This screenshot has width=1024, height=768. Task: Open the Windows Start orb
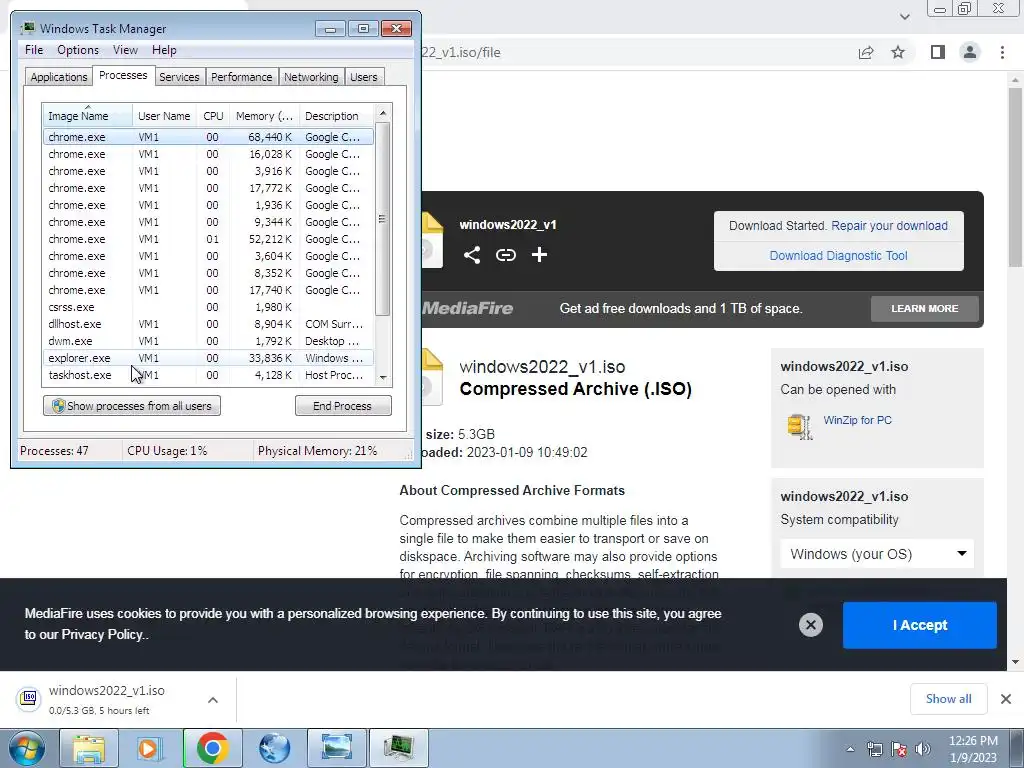coord(27,748)
